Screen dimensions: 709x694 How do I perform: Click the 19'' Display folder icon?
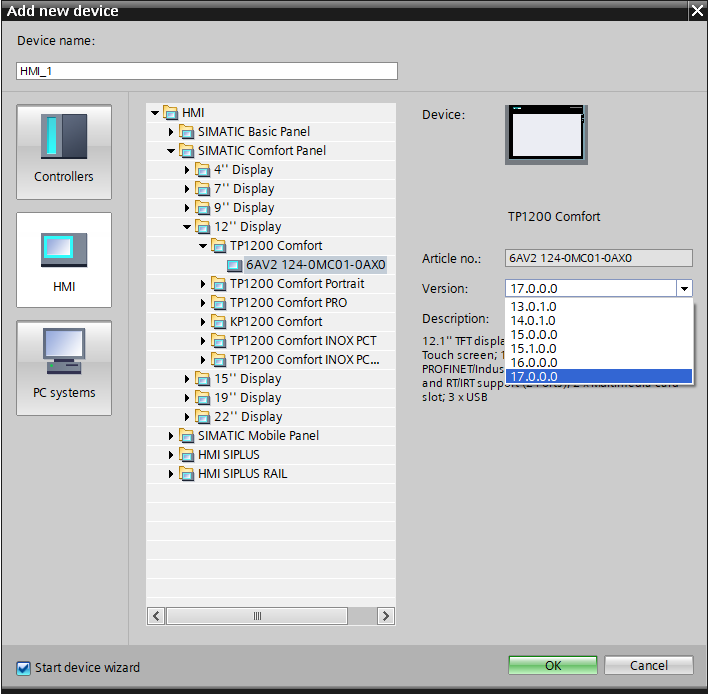click(203, 397)
